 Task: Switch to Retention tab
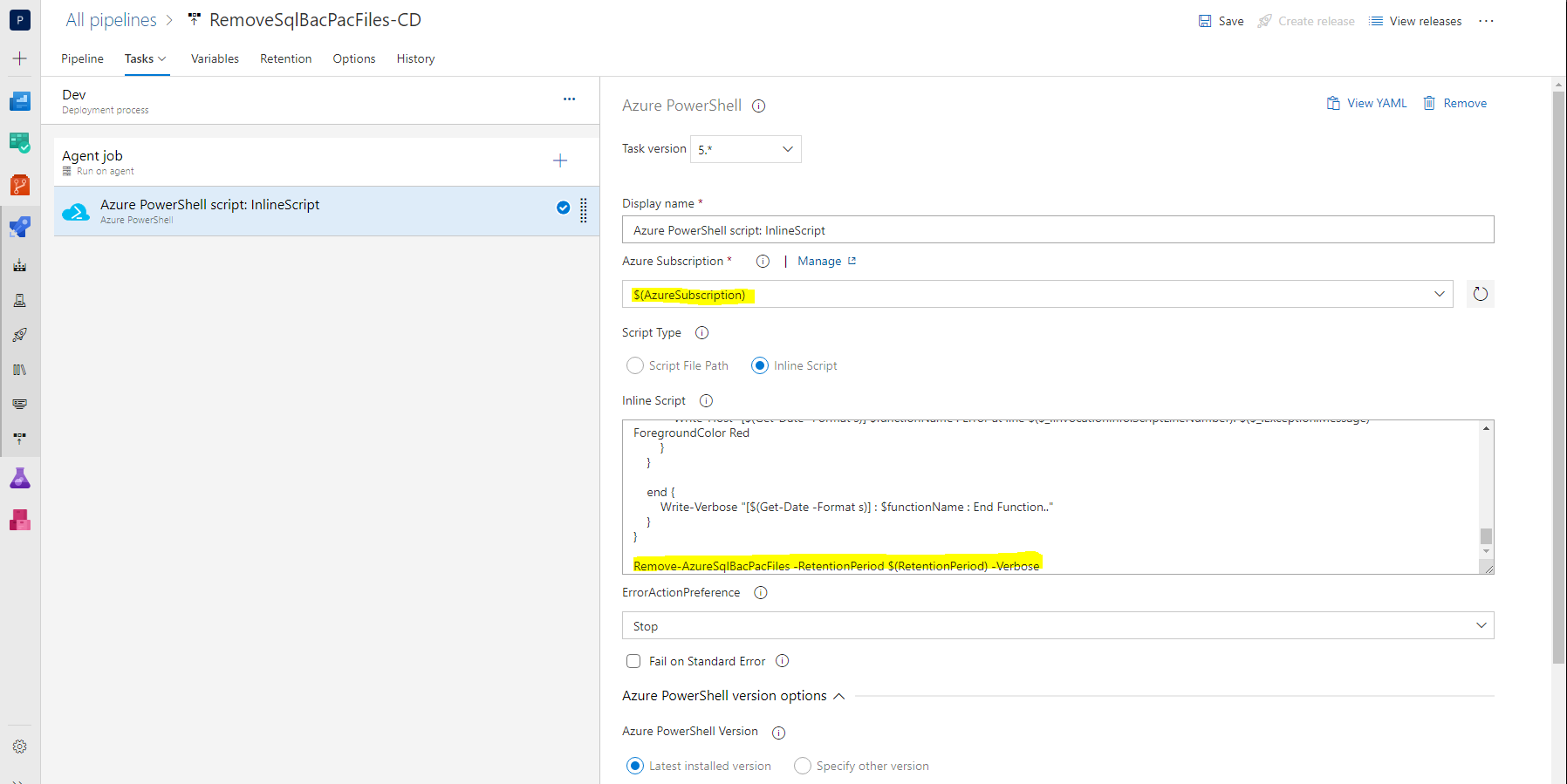click(285, 58)
